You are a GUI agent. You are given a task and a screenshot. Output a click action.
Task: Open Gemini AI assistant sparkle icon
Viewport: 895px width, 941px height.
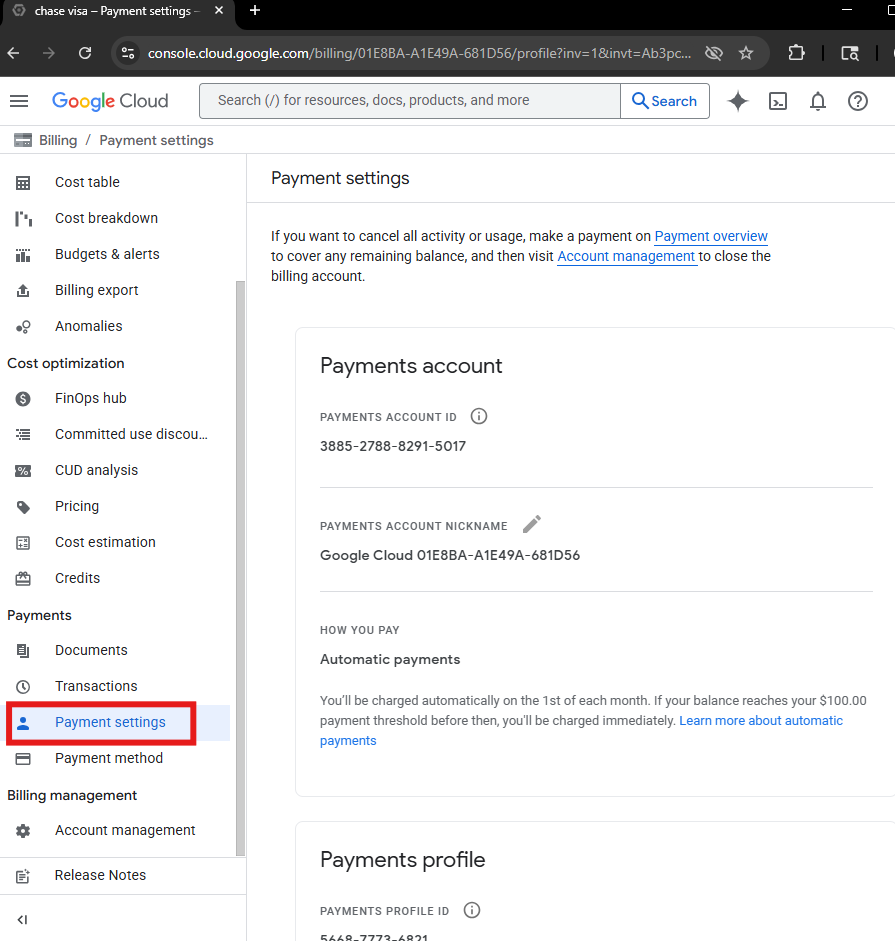tap(738, 101)
